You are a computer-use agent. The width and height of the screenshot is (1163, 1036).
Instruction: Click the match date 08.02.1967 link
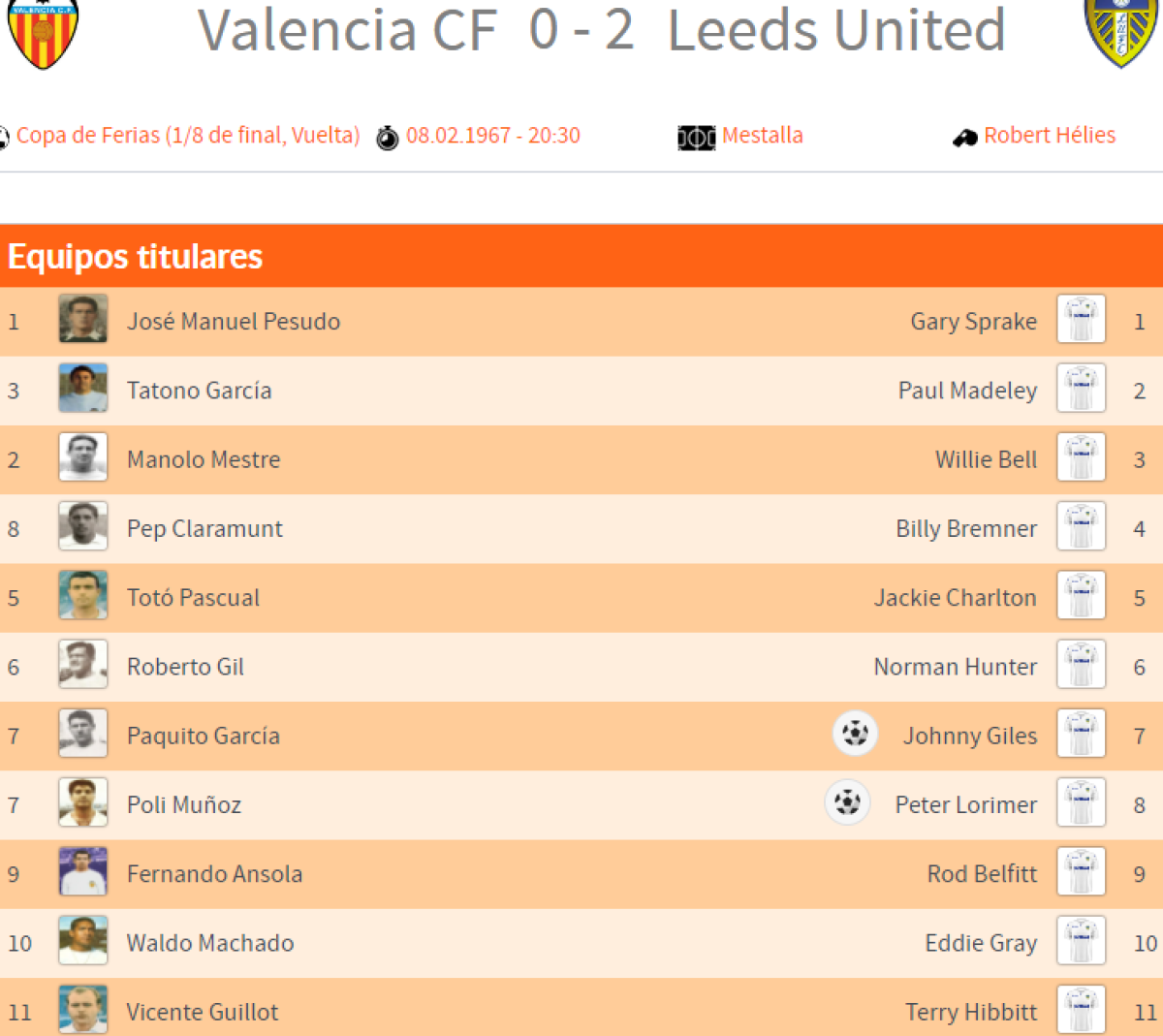point(492,136)
